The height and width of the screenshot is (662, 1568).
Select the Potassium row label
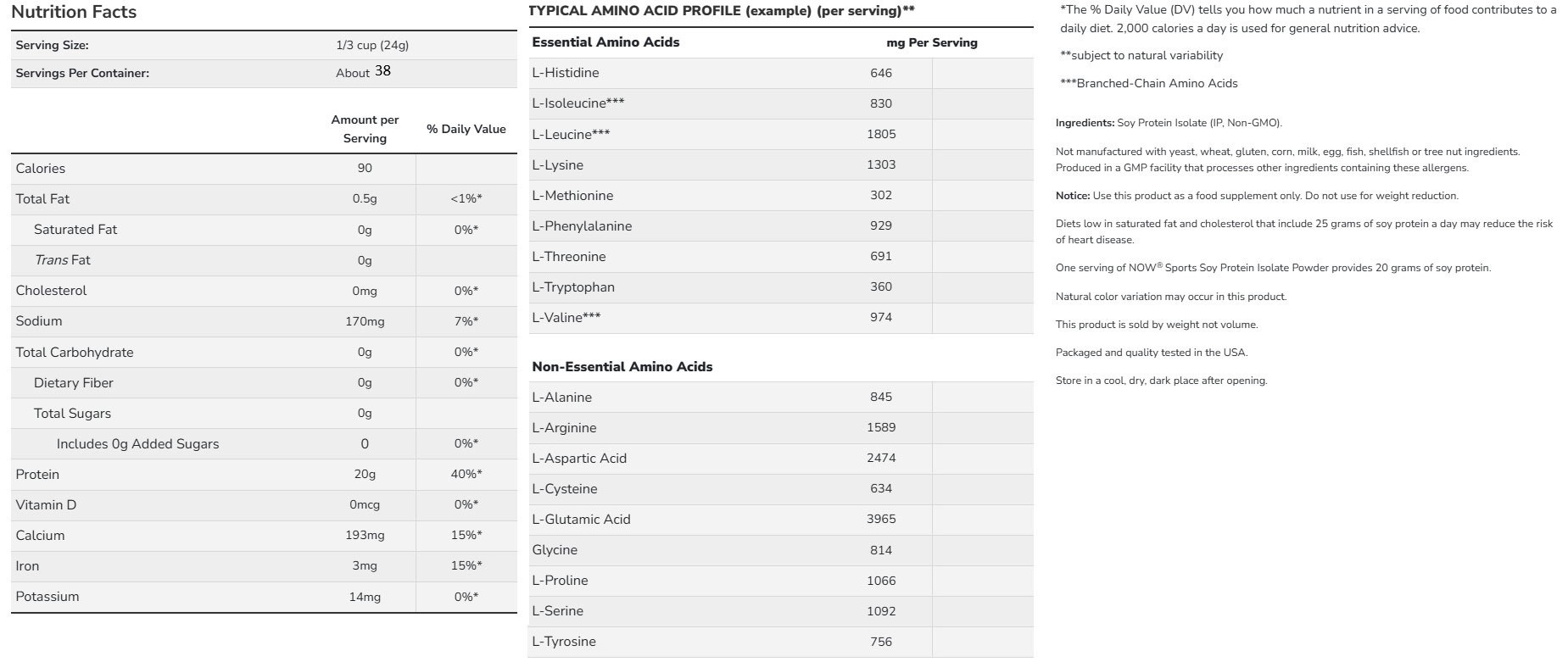tap(47, 597)
